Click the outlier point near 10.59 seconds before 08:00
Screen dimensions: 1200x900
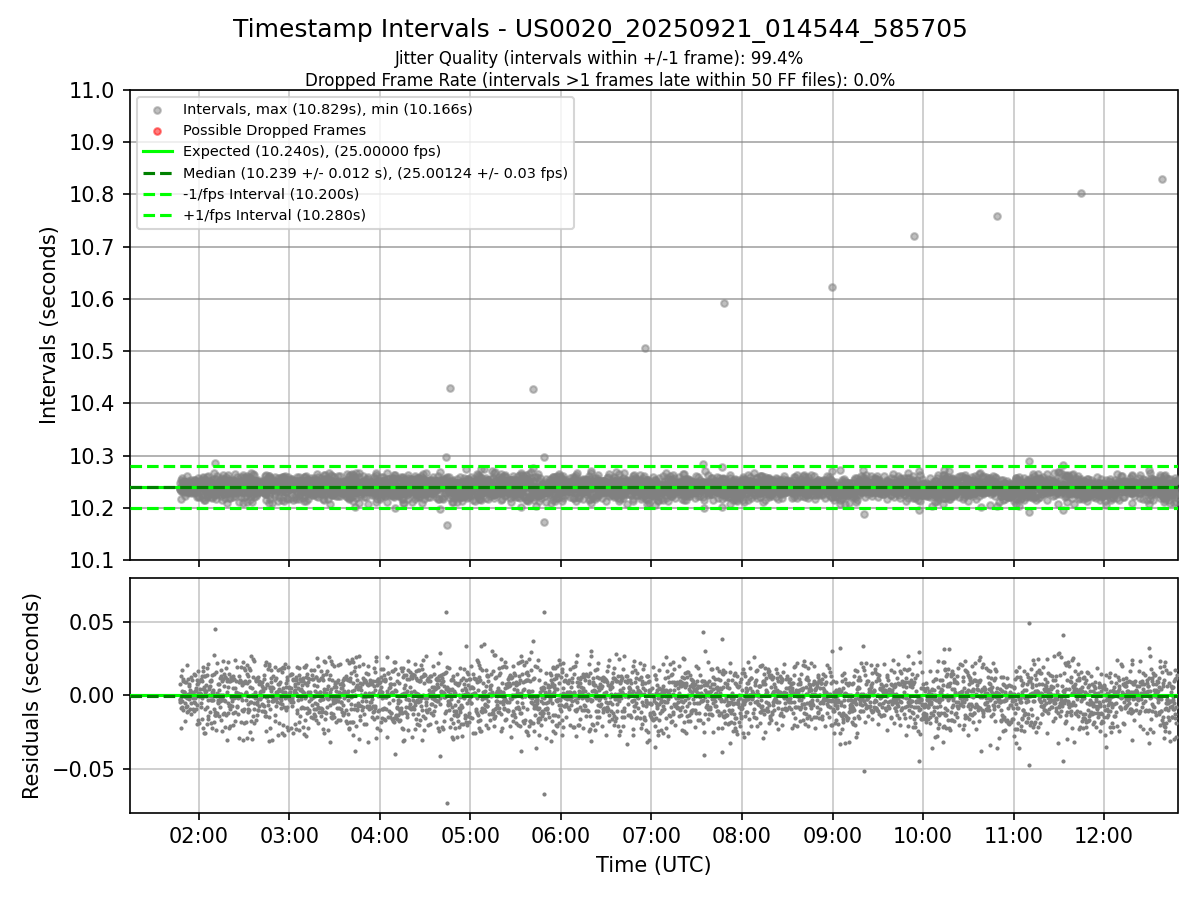click(724, 303)
